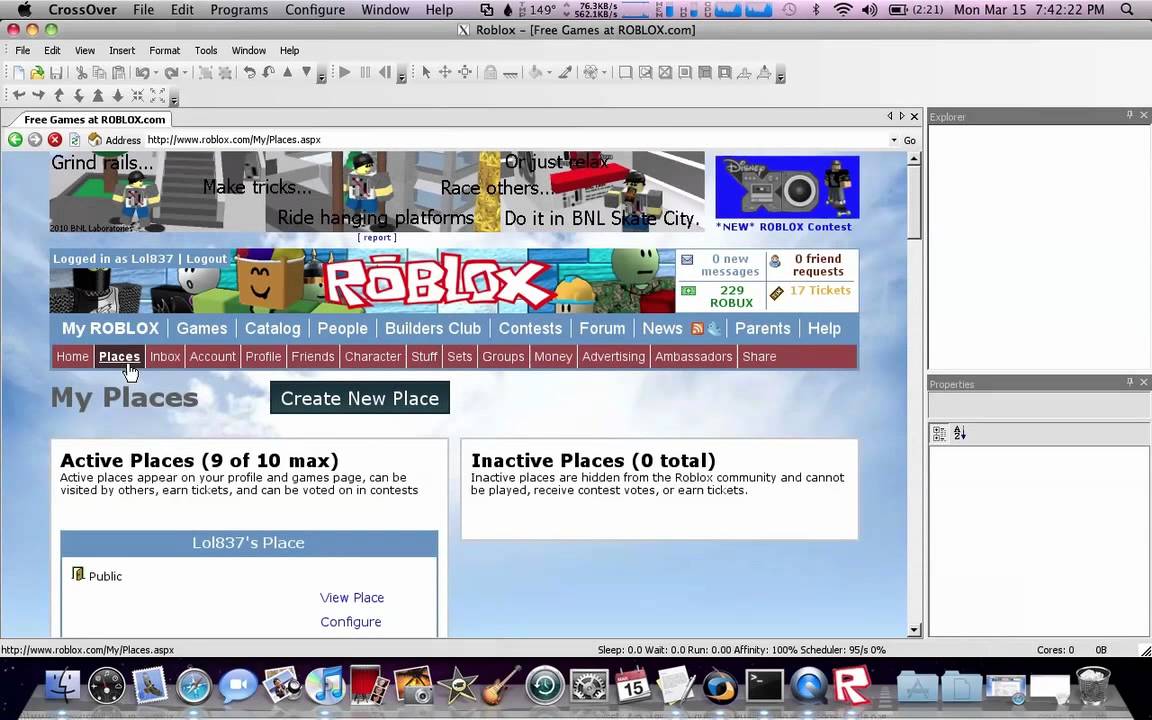
Task: Open the Redo history dropdown arrow
Action: [185, 73]
